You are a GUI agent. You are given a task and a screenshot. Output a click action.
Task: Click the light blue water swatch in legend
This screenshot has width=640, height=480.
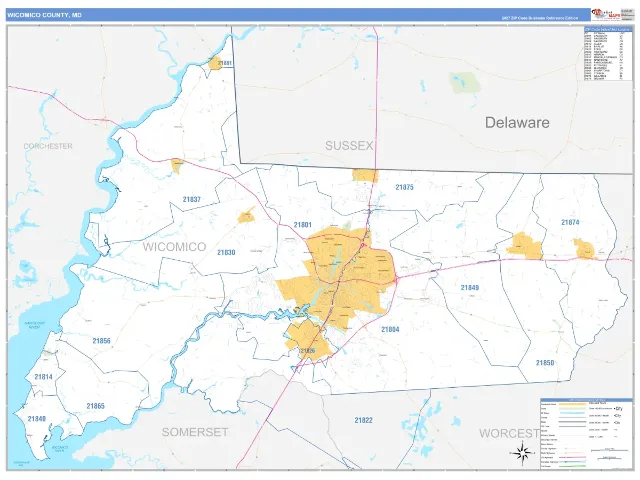(x=572, y=413)
